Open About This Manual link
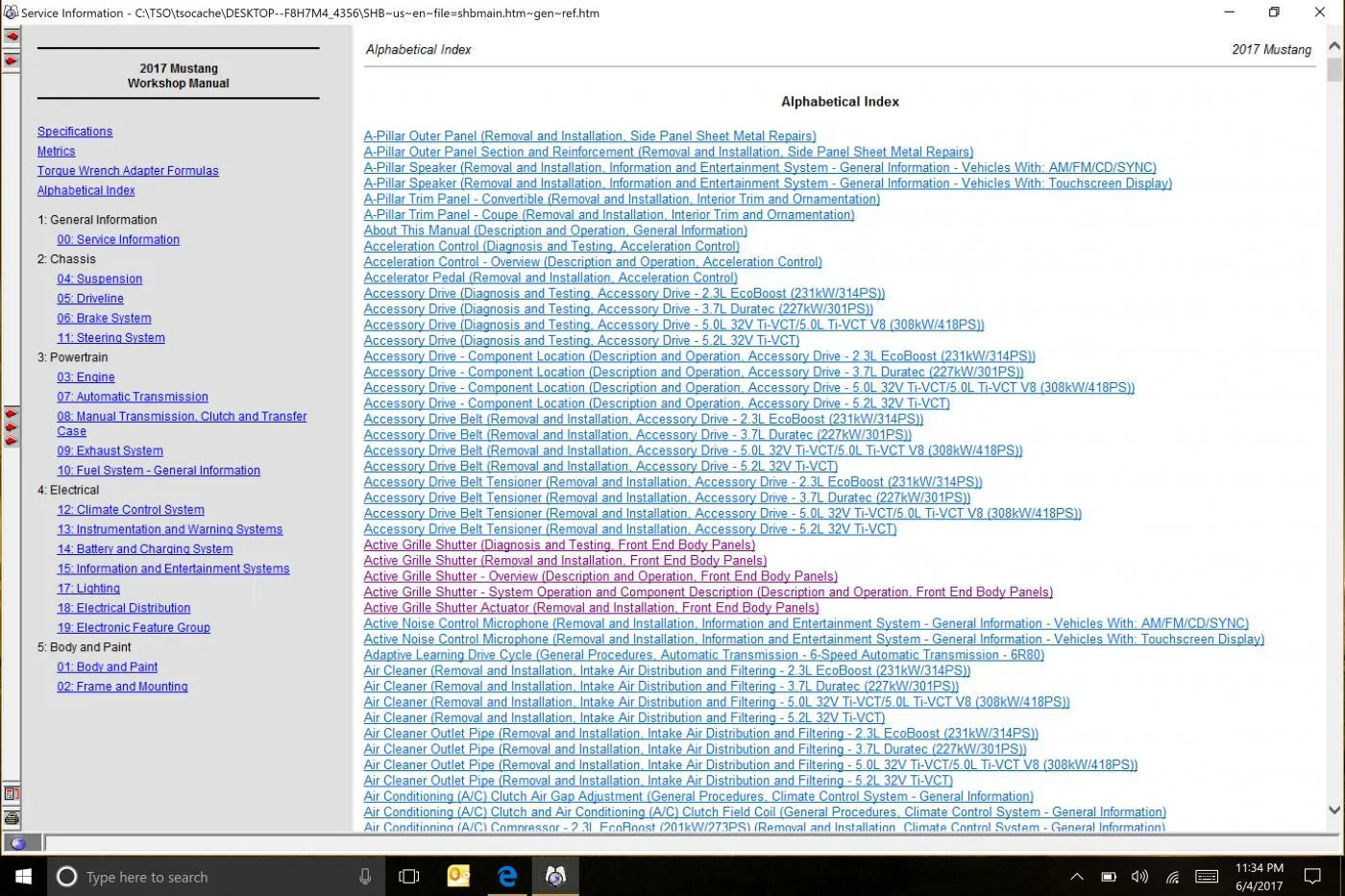This screenshot has width=1345, height=896. click(555, 230)
